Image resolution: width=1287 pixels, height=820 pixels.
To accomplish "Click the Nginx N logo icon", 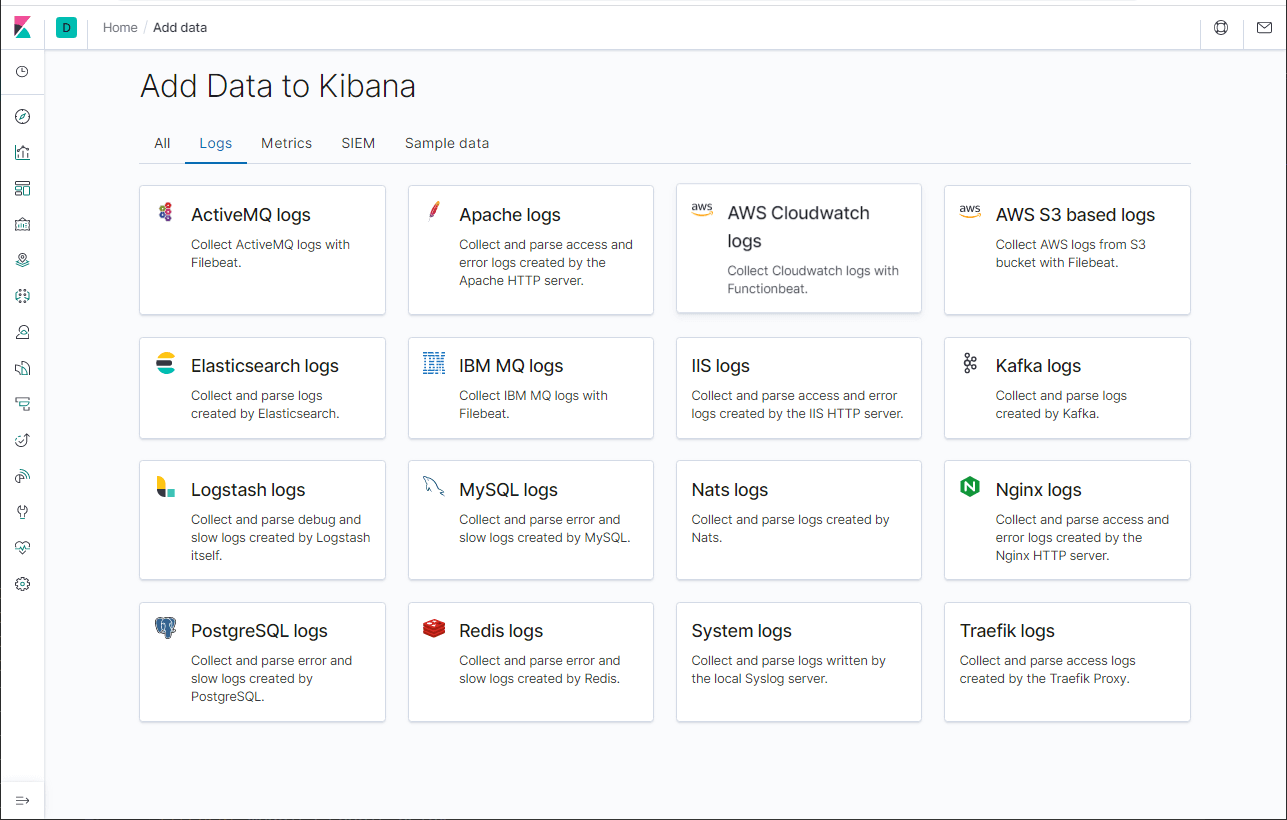I will [970, 487].
